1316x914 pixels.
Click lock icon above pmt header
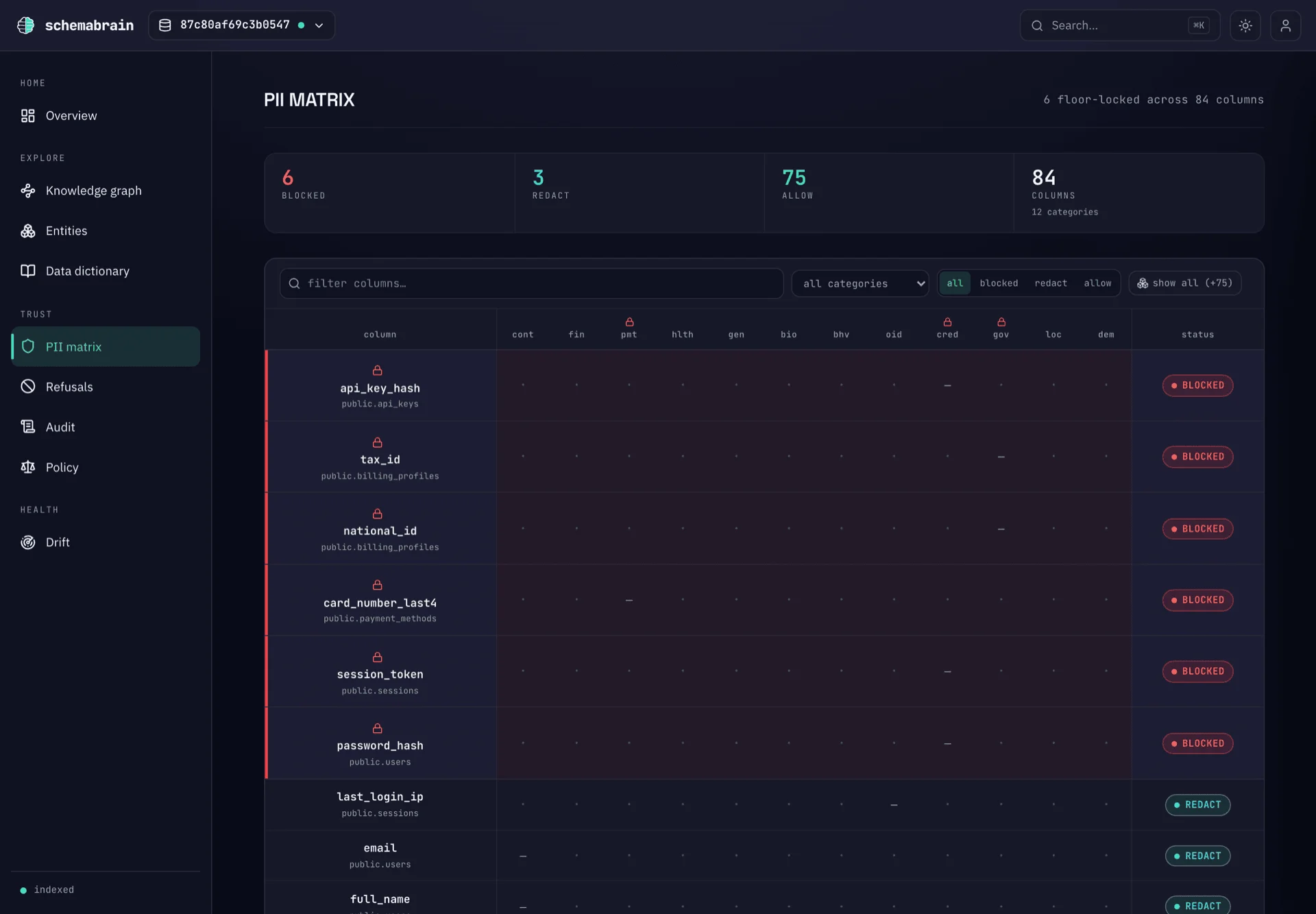pos(629,322)
